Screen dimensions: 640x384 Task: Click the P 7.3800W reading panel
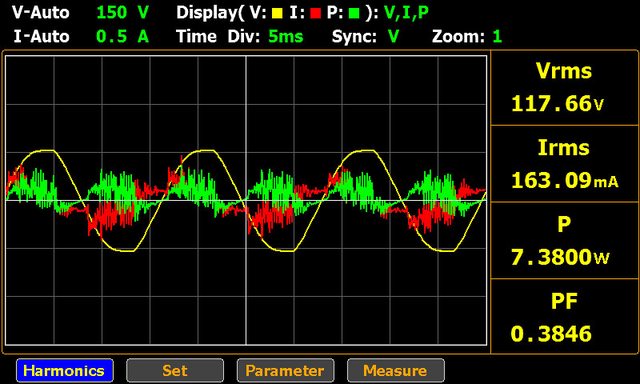[x=564, y=240]
